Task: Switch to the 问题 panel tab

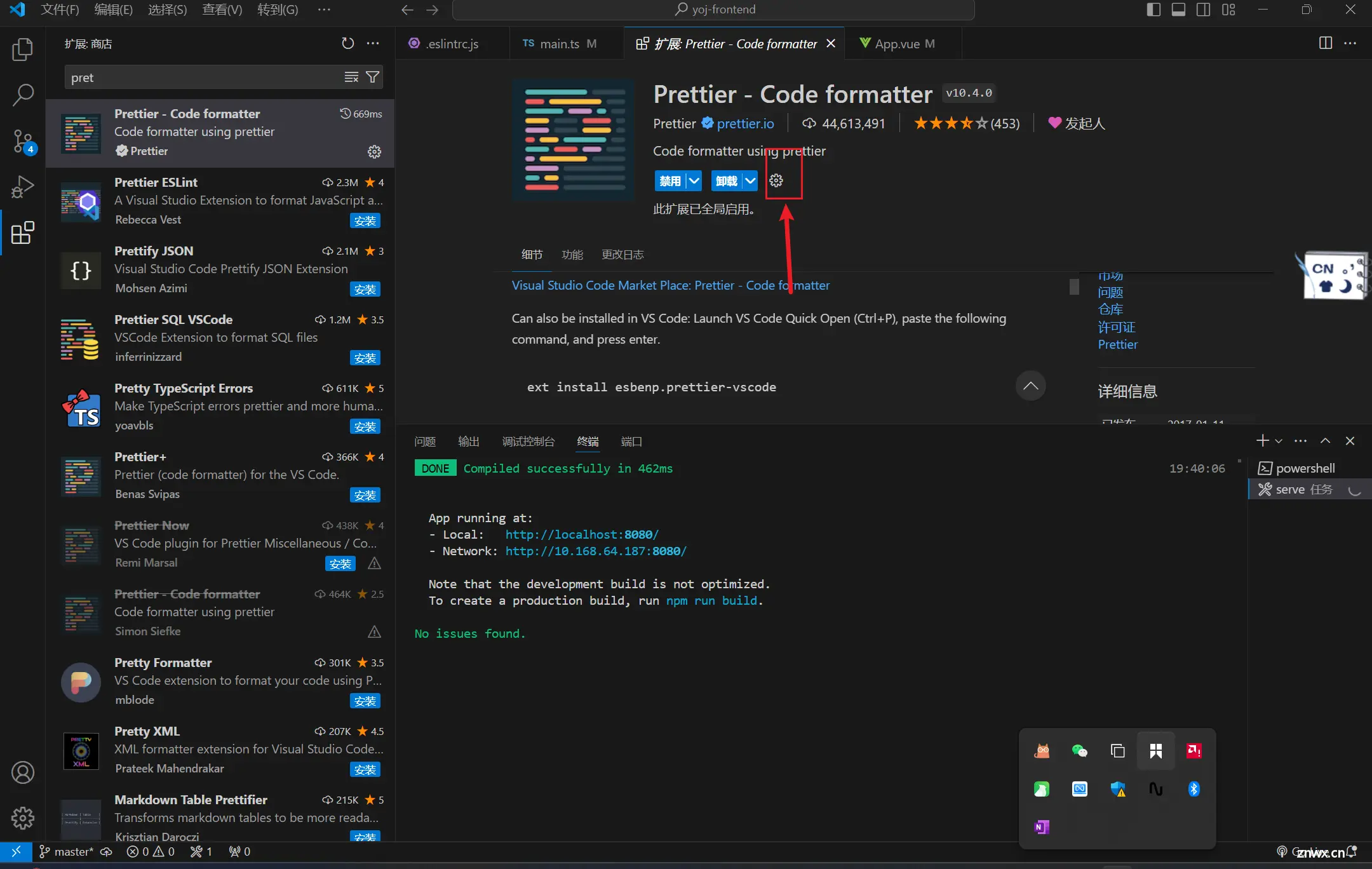Action: [x=425, y=441]
